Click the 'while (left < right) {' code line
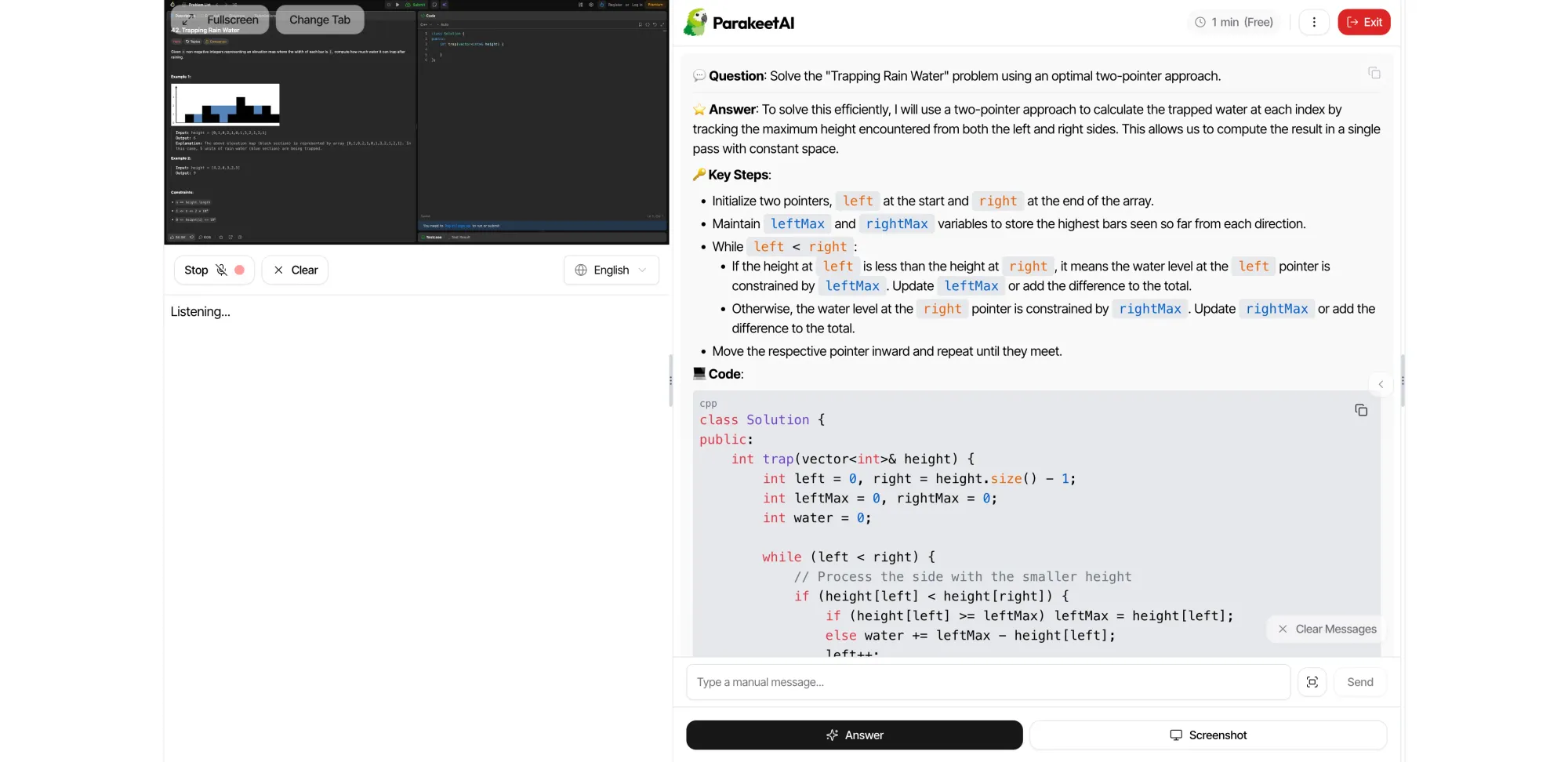The image size is (1568, 762). coord(848,557)
